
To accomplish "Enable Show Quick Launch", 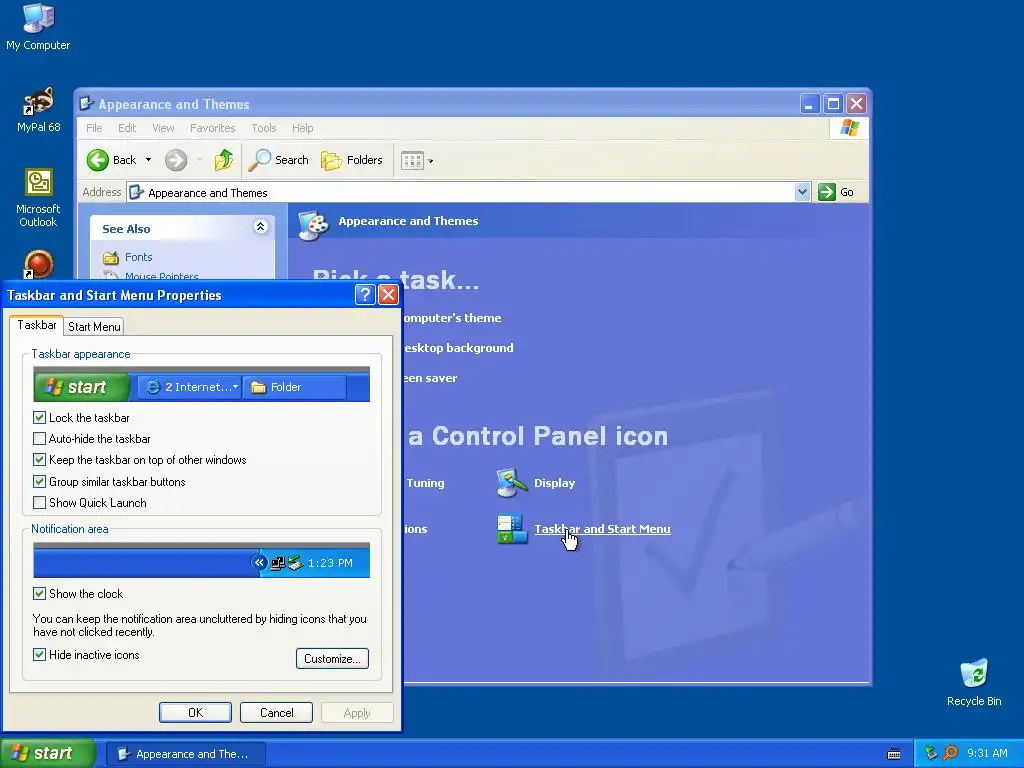I will (x=39, y=503).
